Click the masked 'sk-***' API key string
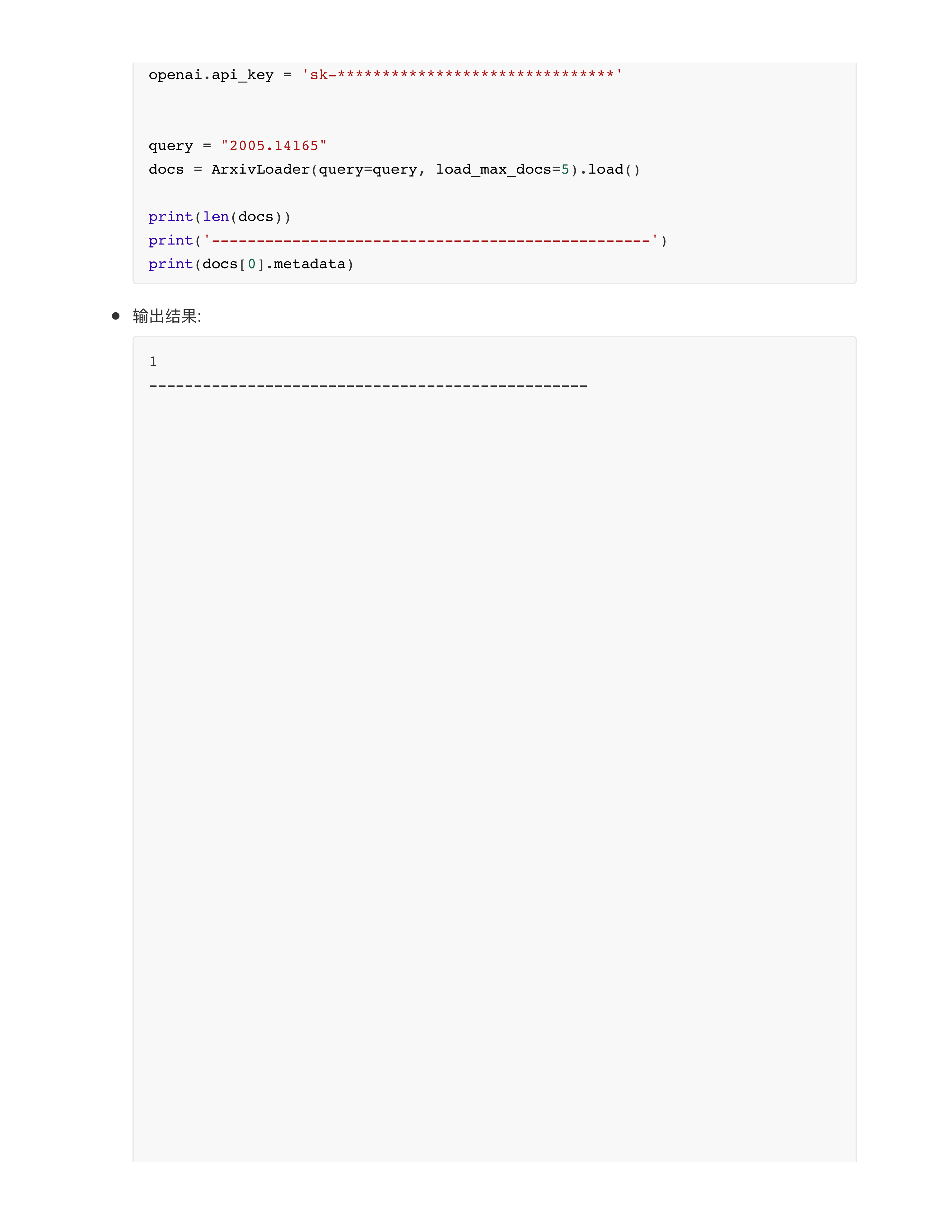Screen dimensions: 952x1232 462,74
